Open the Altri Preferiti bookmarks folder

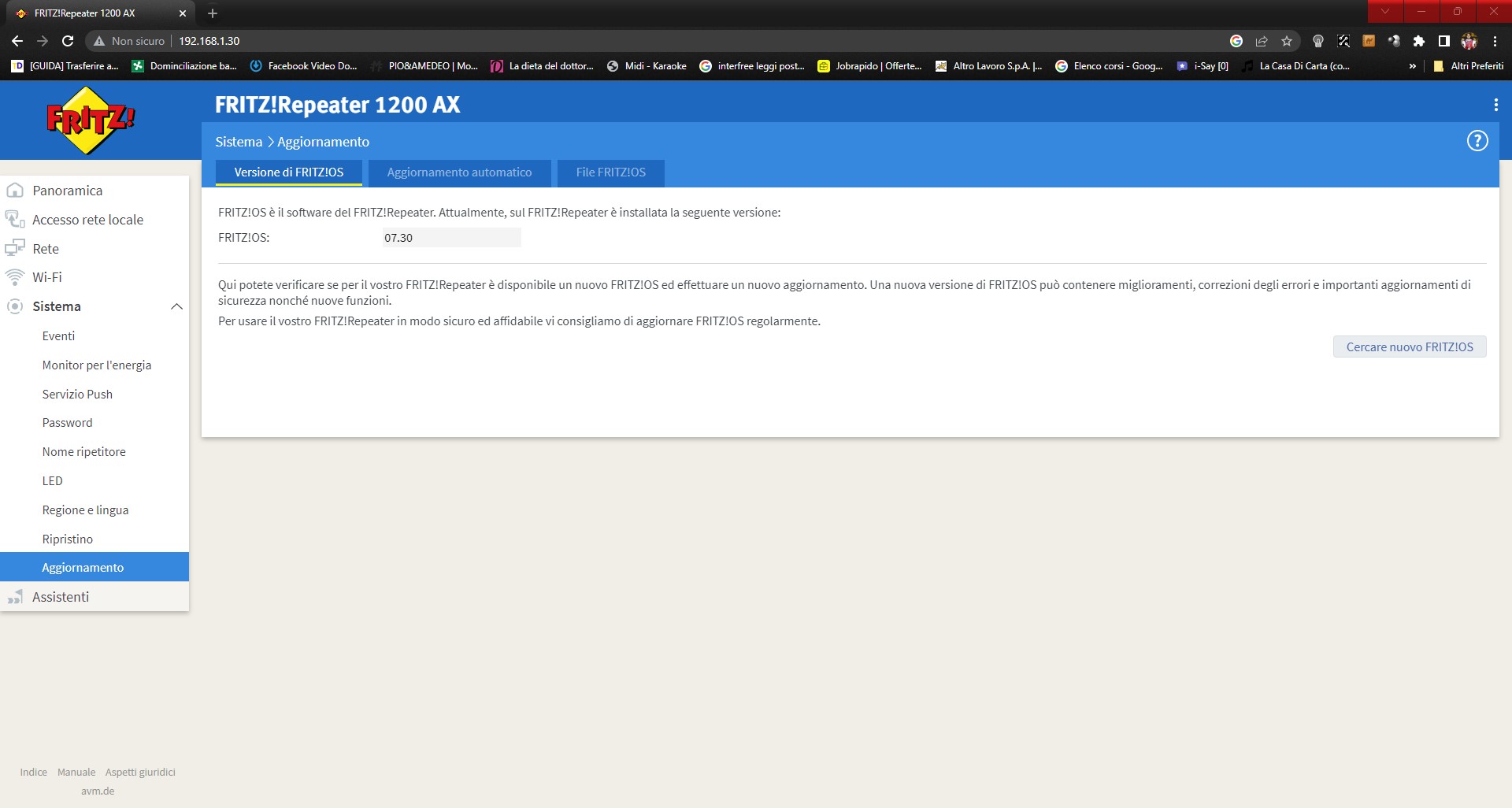pos(1469,66)
